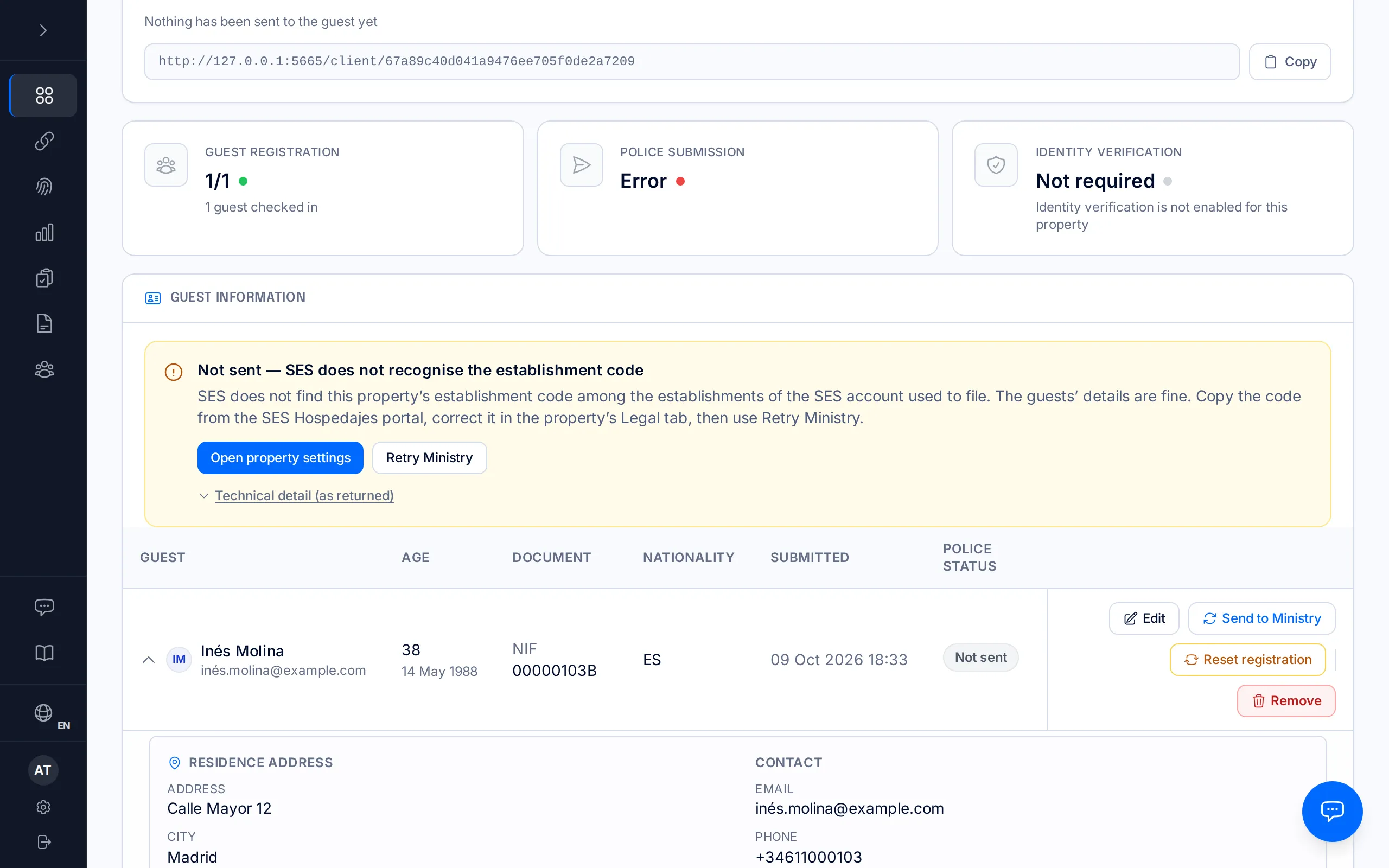Click document number 00000103B
Image resolution: width=1389 pixels, height=868 pixels.
(555, 671)
